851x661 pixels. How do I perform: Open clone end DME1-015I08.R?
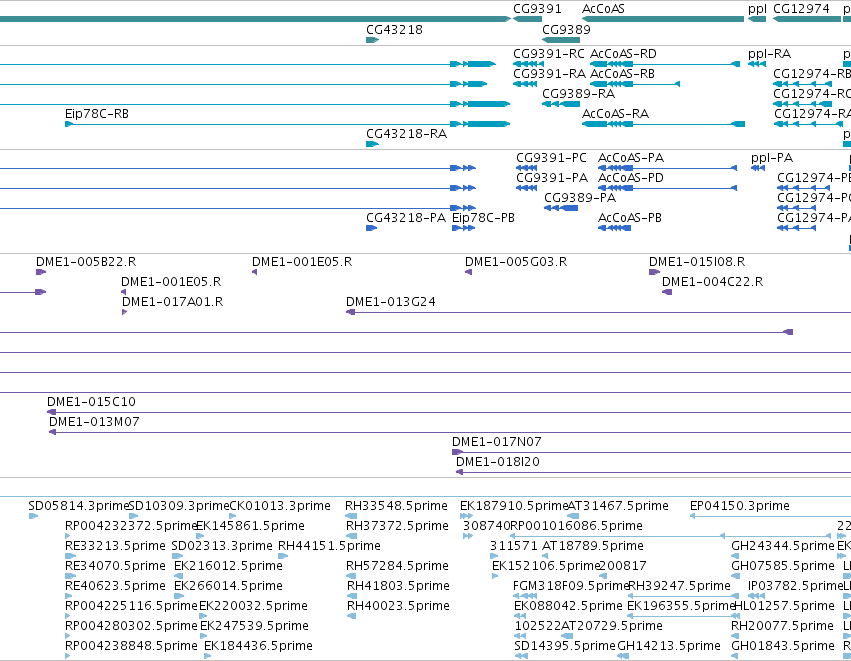coord(697,262)
